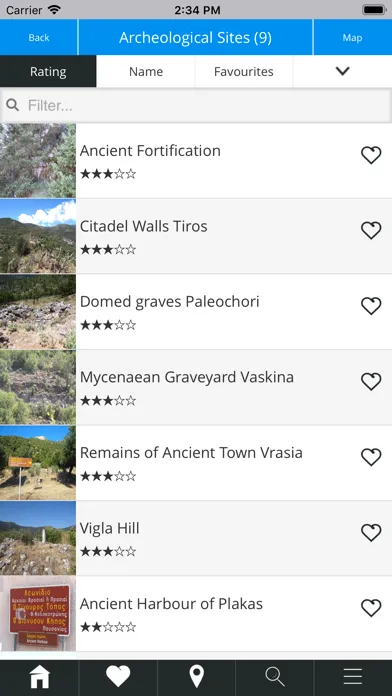Add Ancient Harbour of Plakas to favourites
This screenshot has width=392, height=696.
[x=371, y=608]
